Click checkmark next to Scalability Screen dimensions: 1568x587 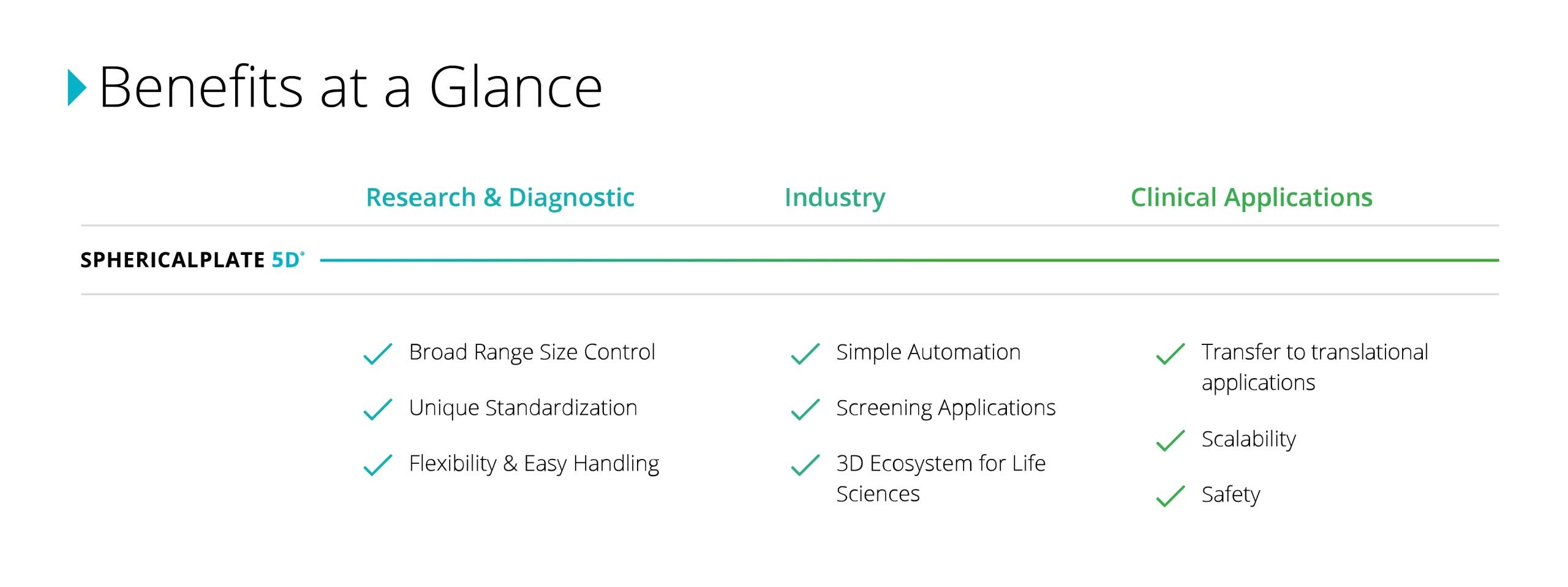point(1170,441)
